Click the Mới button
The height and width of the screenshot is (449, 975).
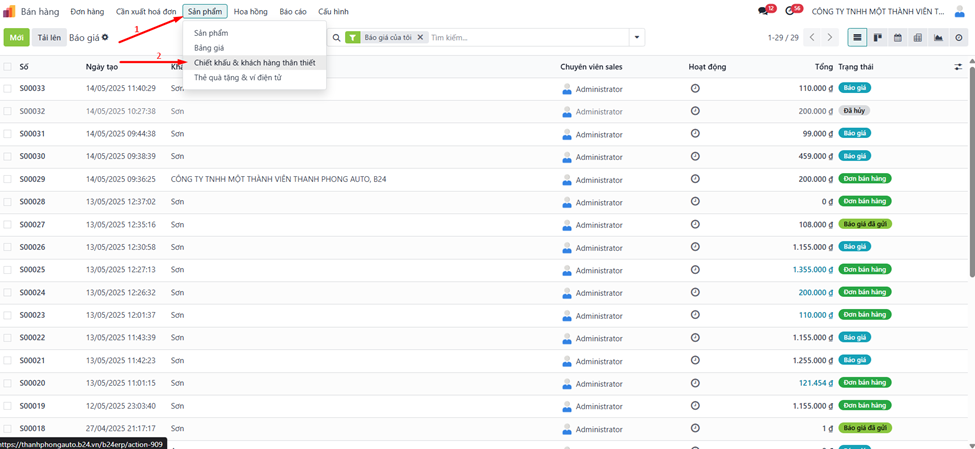[16, 37]
